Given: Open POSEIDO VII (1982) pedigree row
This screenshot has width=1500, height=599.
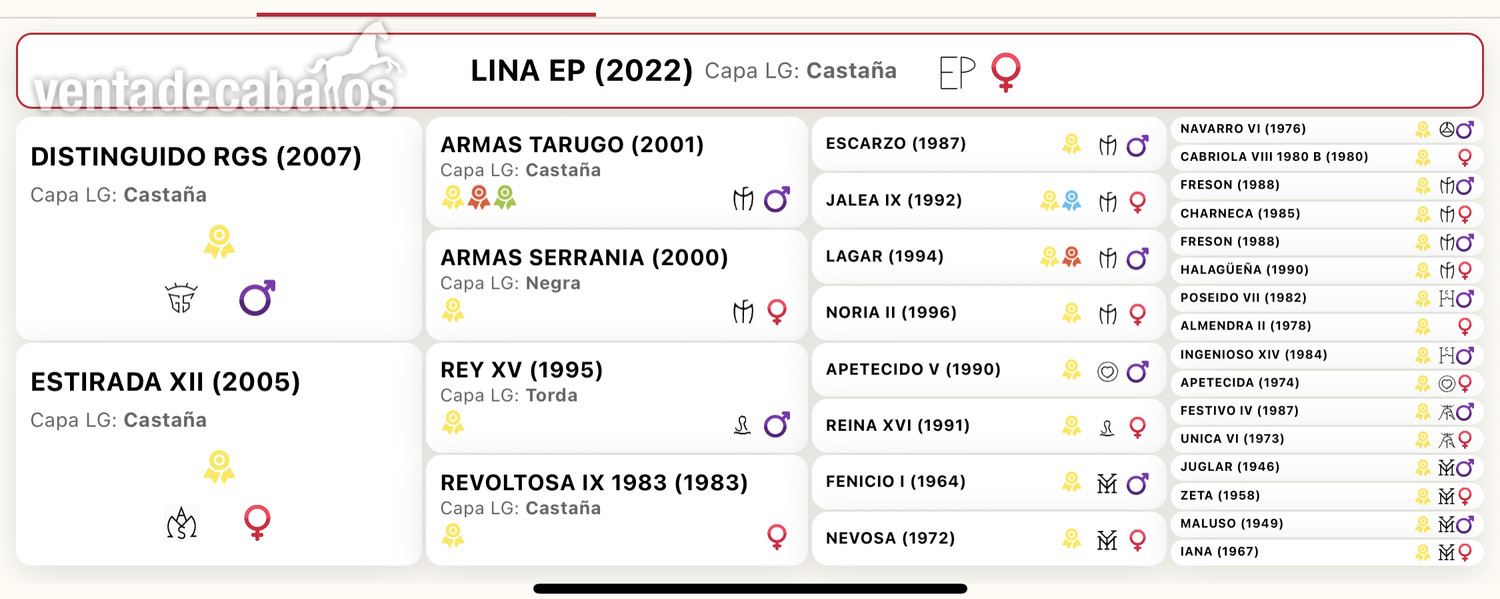Looking at the screenshot, I should click(x=1327, y=298).
